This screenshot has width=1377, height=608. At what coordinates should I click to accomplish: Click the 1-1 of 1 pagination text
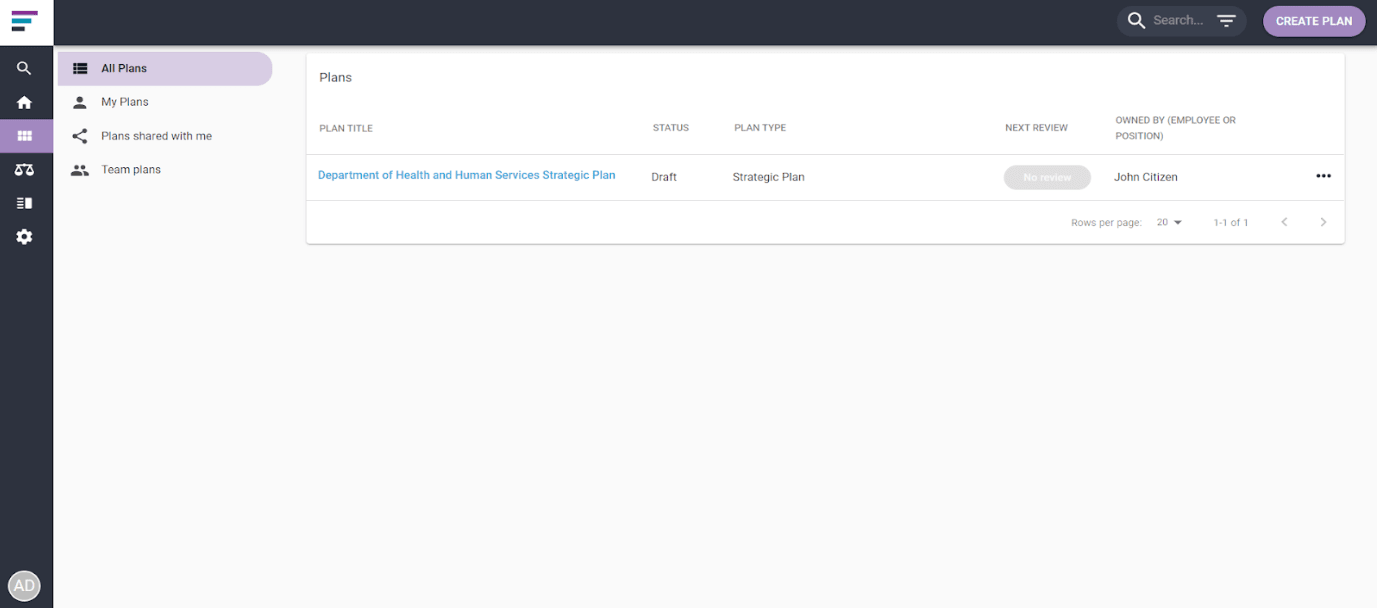(1231, 222)
